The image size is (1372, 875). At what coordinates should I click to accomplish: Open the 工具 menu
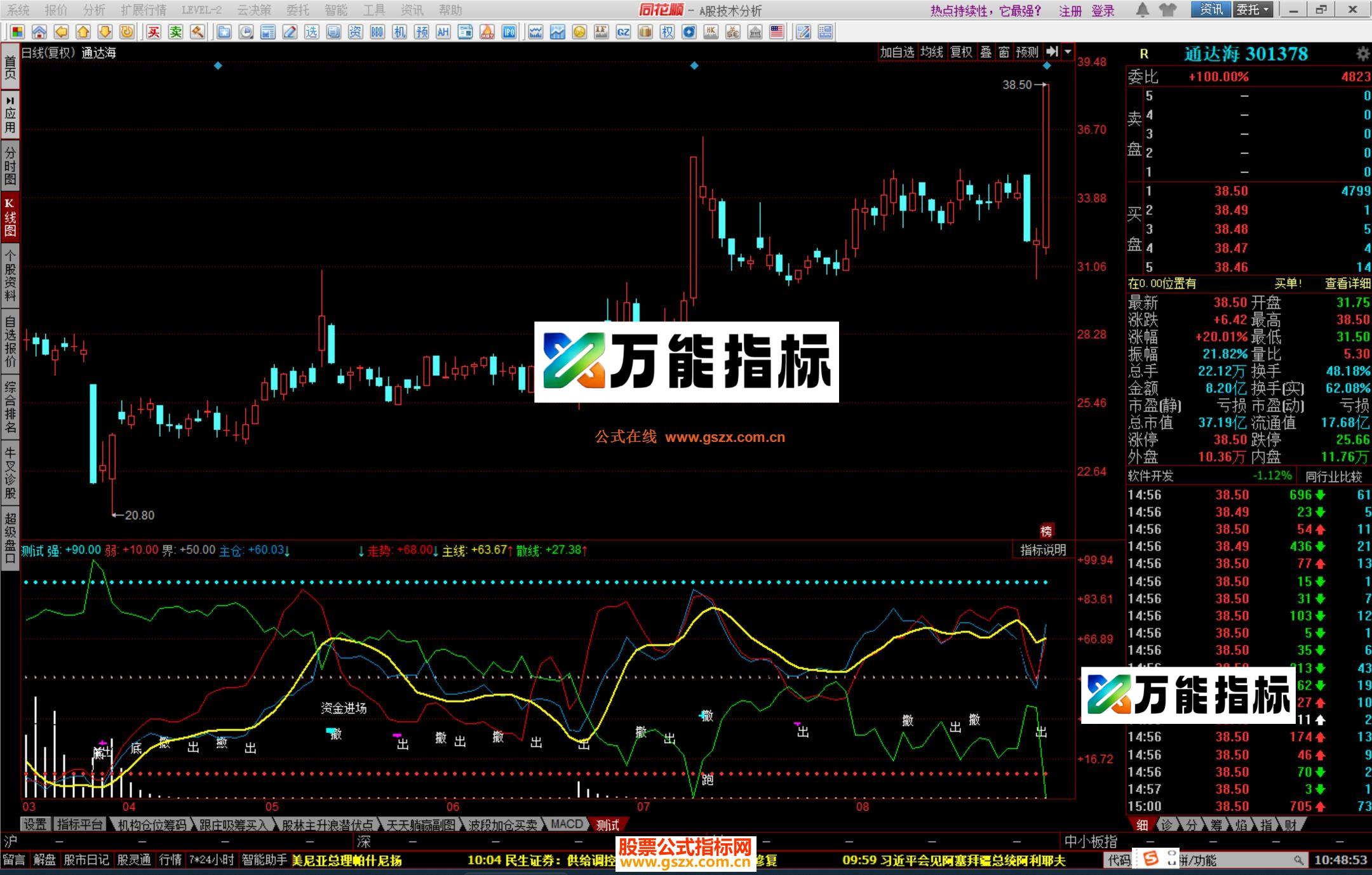(x=374, y=10)
